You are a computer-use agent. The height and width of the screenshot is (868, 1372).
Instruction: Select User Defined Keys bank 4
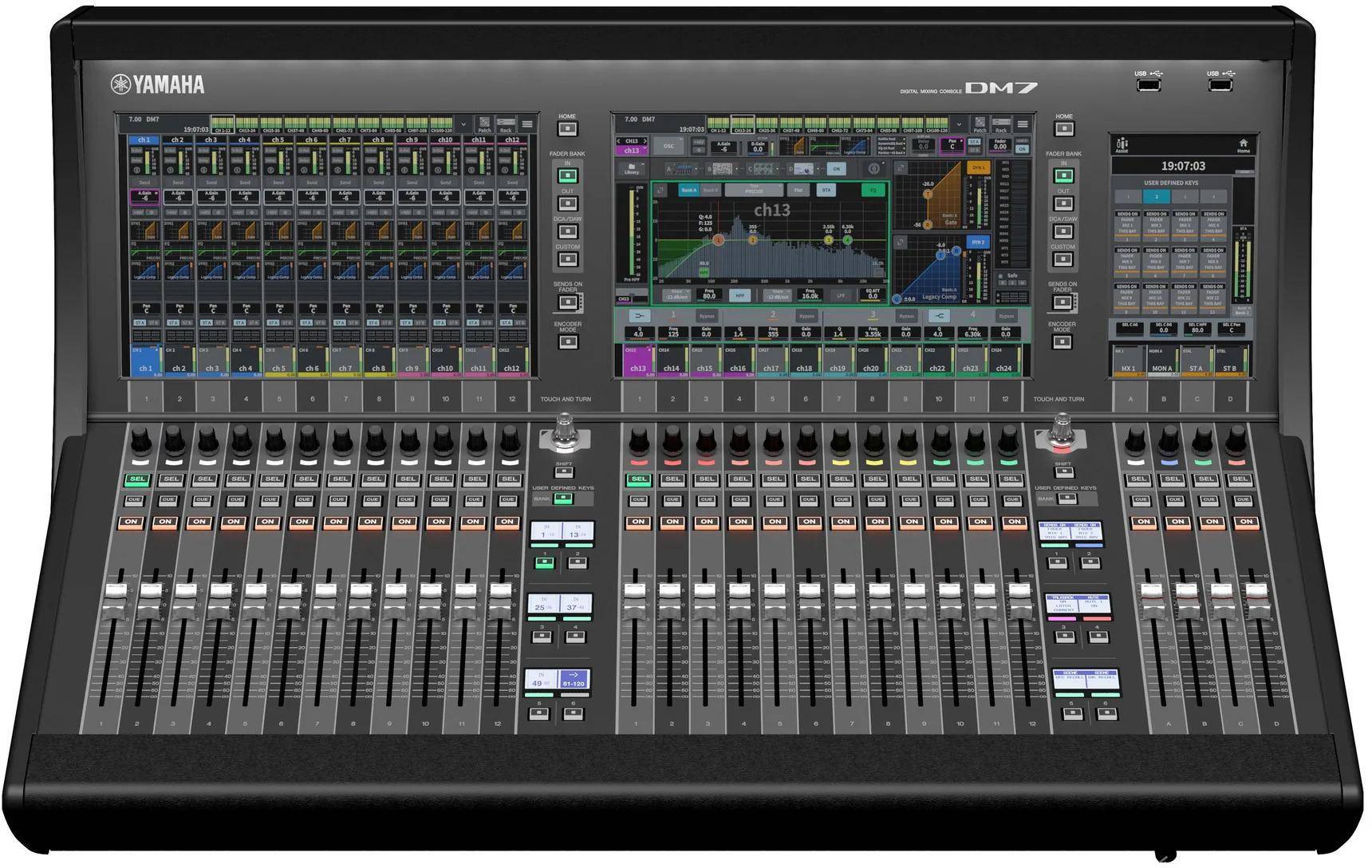[1214, 197]
